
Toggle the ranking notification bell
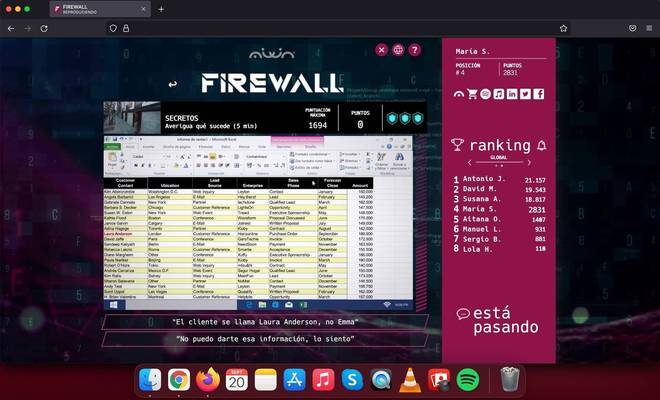coord(541,146)
